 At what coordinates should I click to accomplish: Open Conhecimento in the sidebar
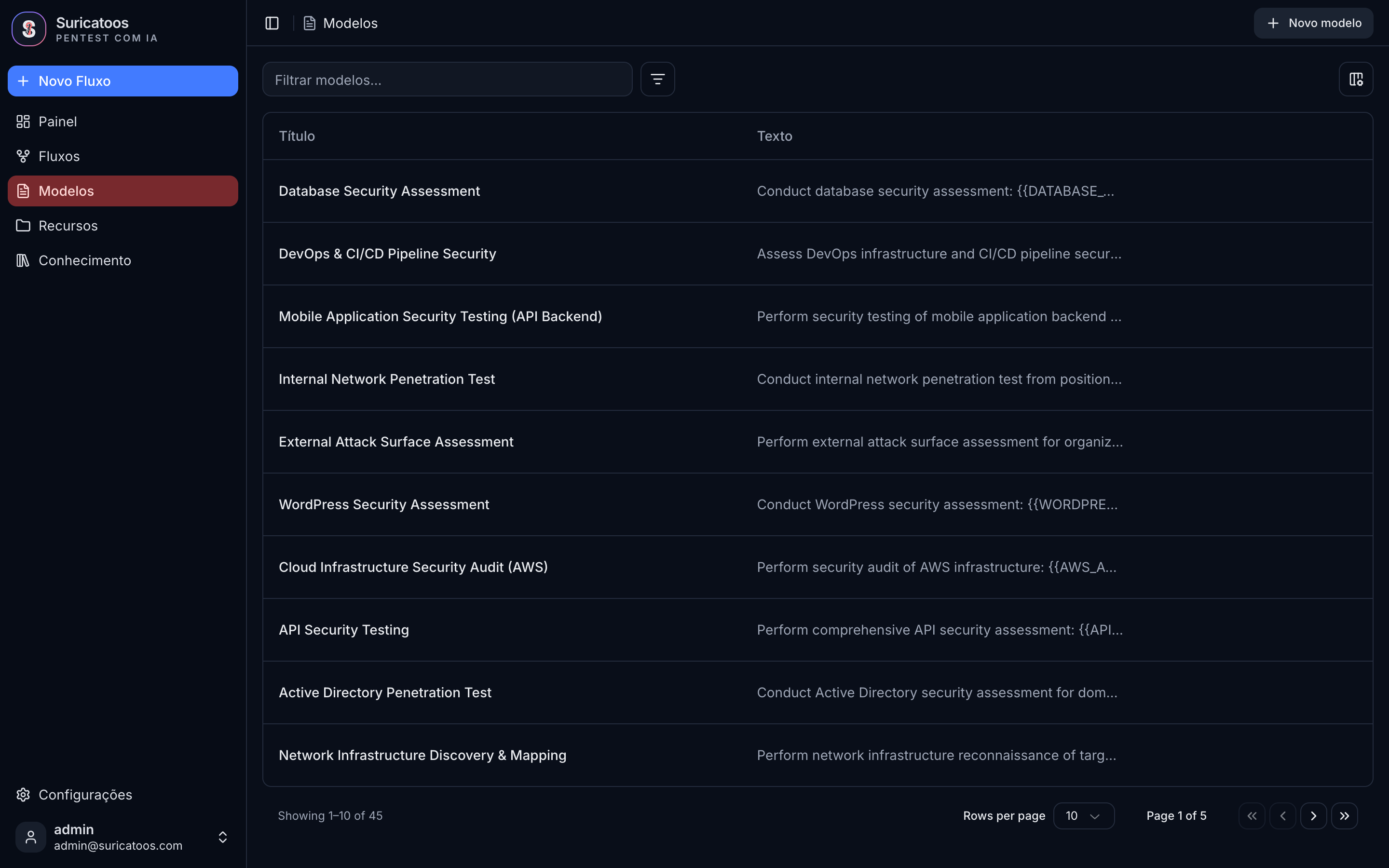click(123, 260)
